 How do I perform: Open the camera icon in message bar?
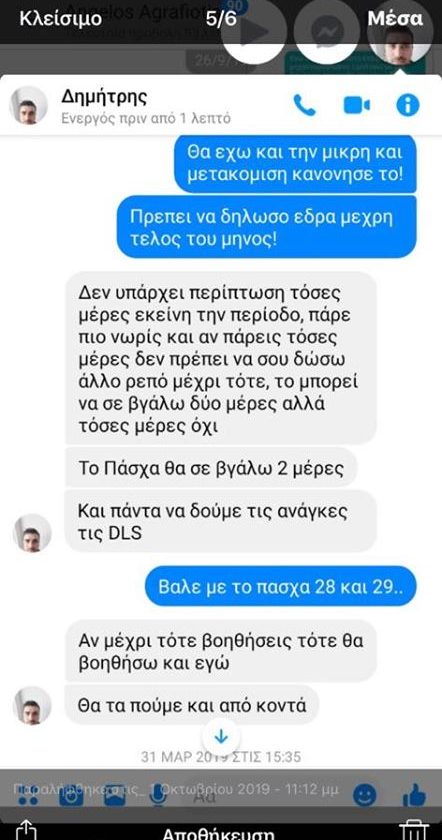[x=70, y=796]
